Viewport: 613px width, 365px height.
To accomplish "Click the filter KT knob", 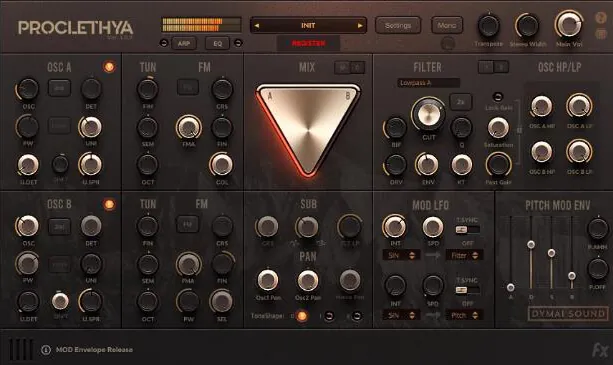I will tap(461, 165).
